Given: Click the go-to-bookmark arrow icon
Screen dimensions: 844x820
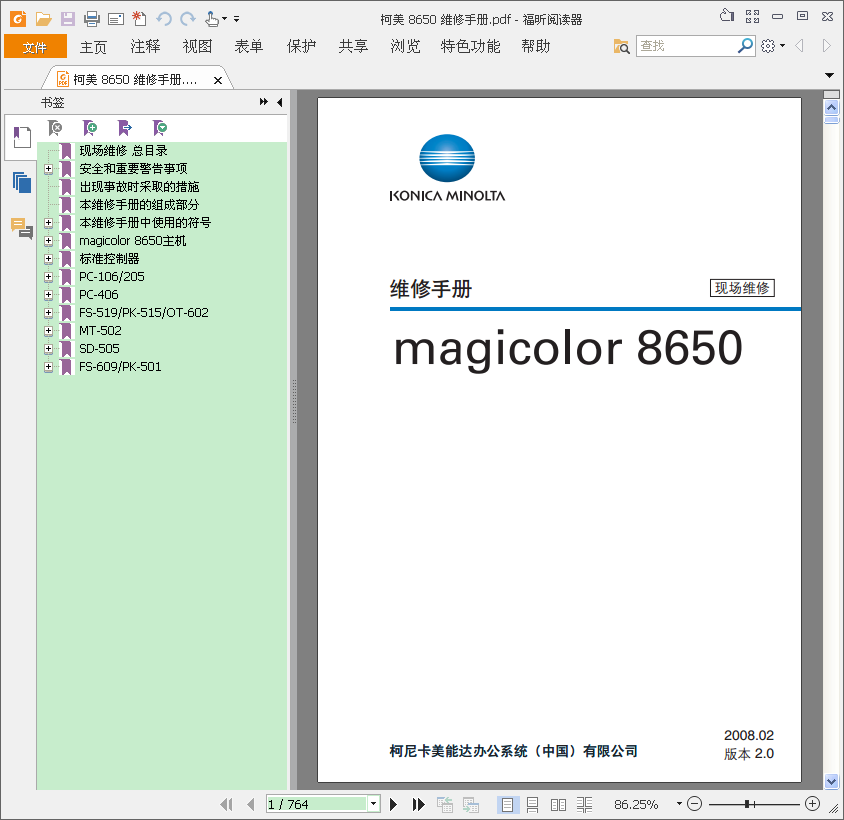Looking at the screenshot, I should 125,128.
